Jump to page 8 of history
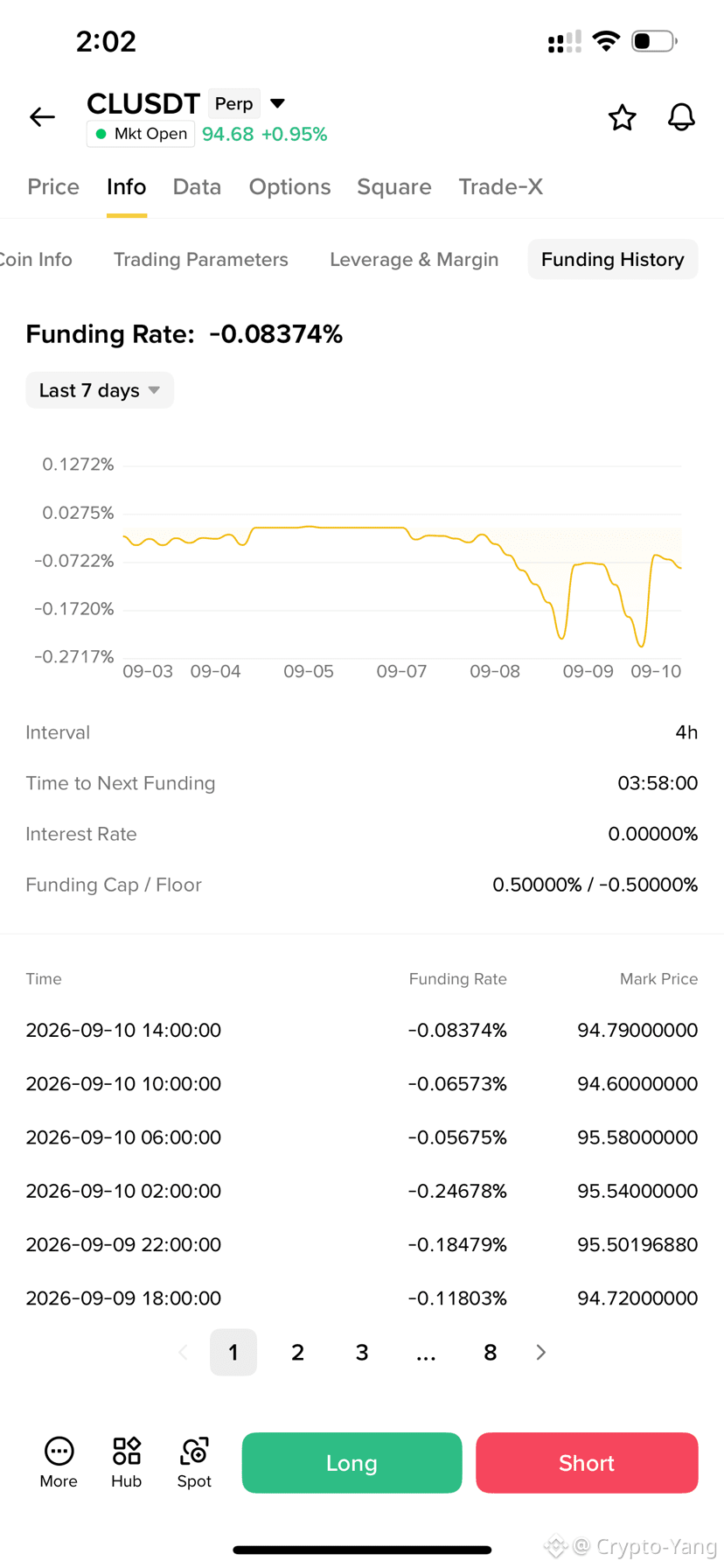The image size is (724, 1568). tap(490, 1353)
